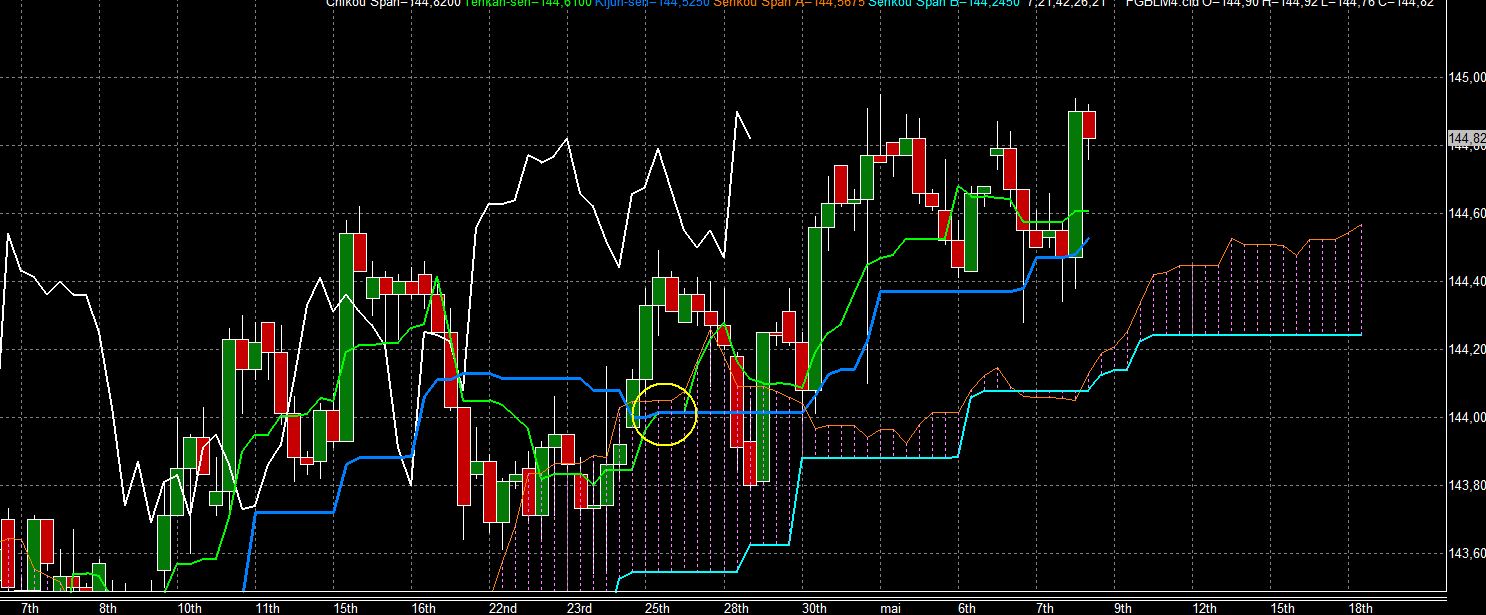1486x615 pixels.
Task: Click the 8th date label
Action: tap(108, 608)
